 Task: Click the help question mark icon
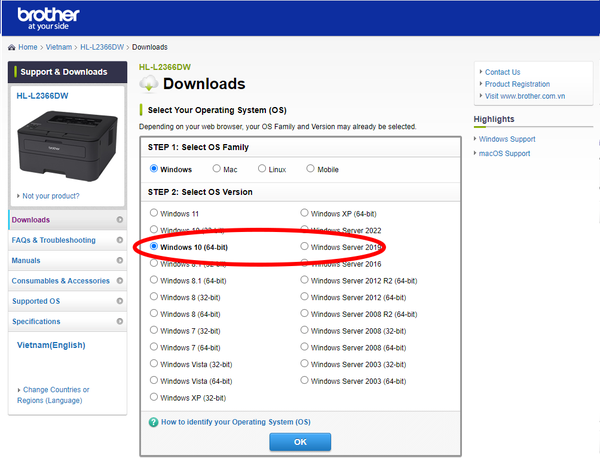pos(153,422)
